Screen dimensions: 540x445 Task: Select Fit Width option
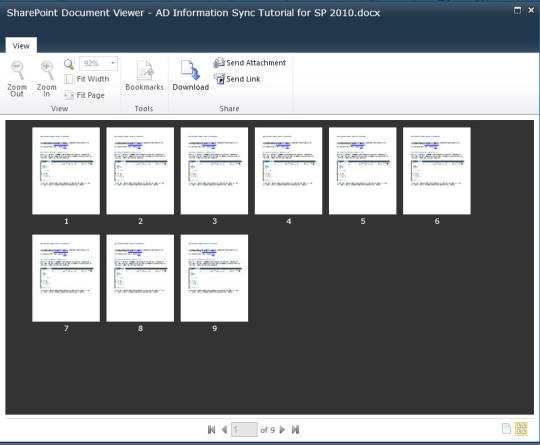87,79
